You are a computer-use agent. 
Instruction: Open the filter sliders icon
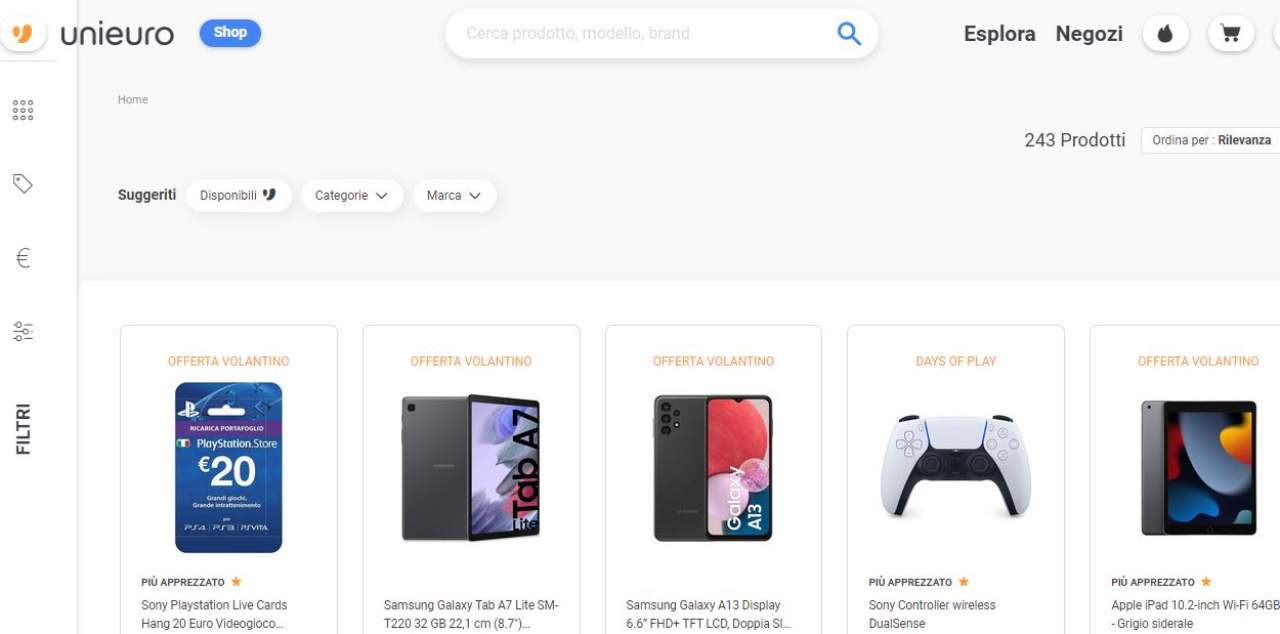pyautogui.click(x=23, y=331)
